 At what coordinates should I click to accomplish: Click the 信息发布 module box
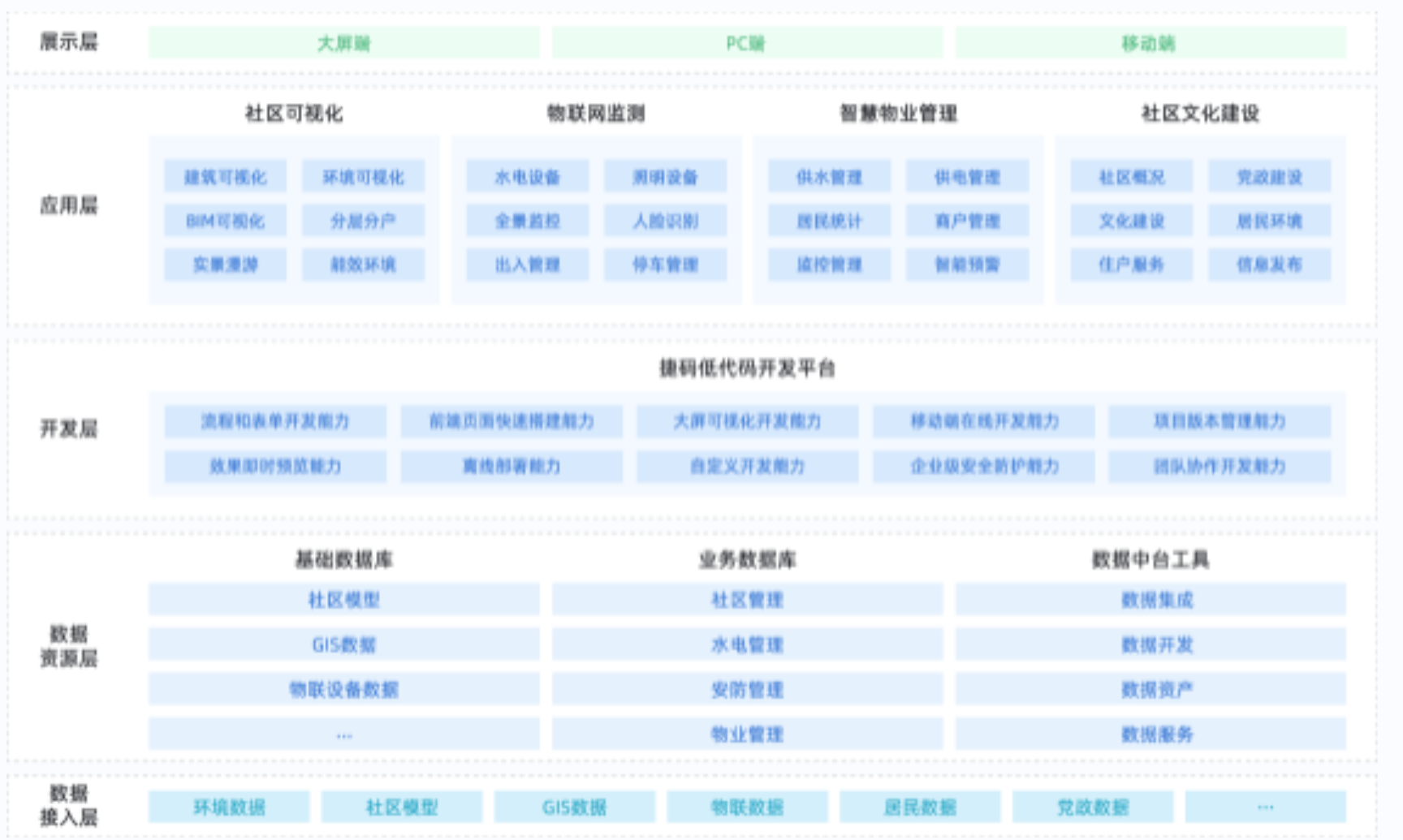pyautogui.click(x=1269, y=265)
